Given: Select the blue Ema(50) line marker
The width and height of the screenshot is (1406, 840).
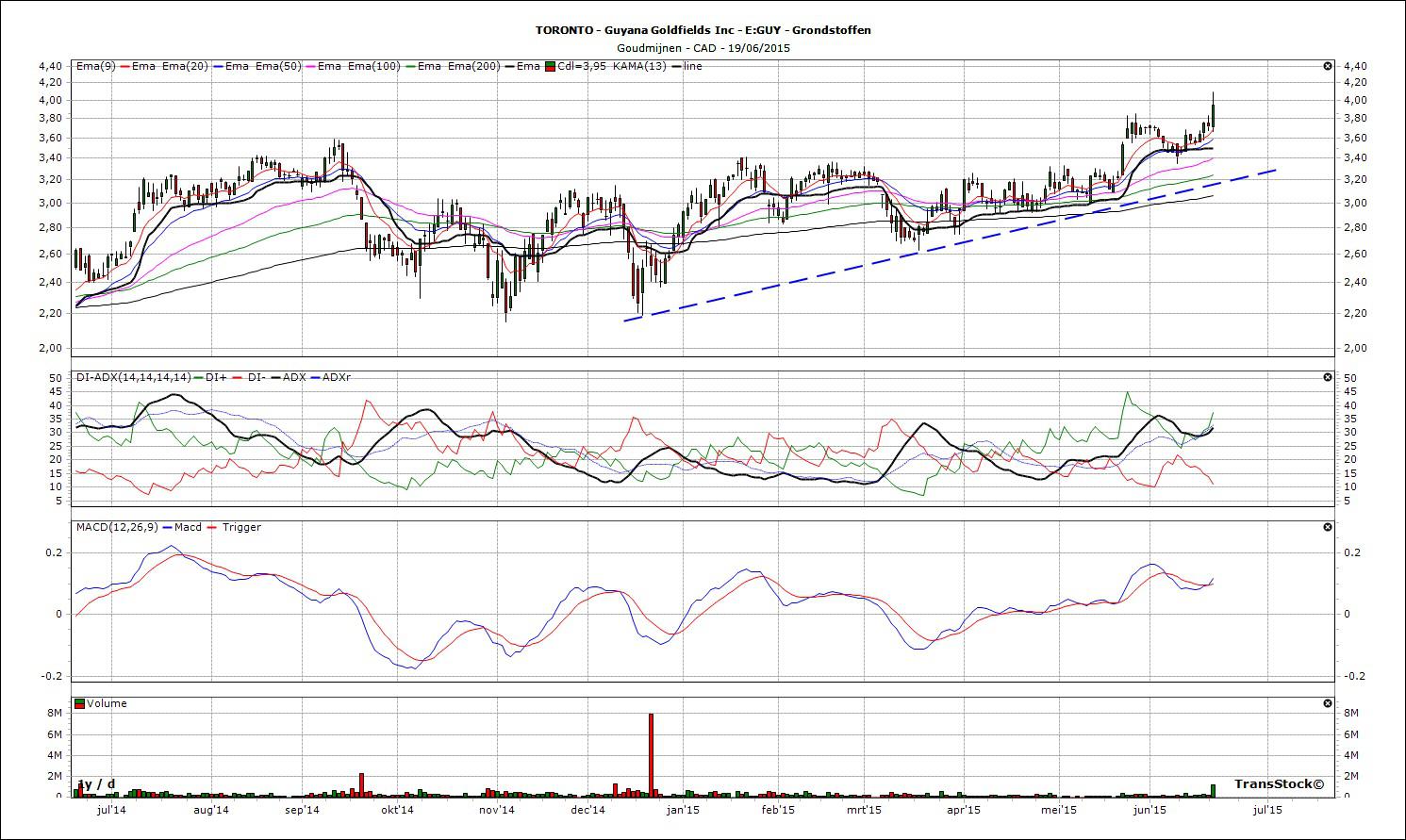Looking at the screenshot, I should point(217,66).
